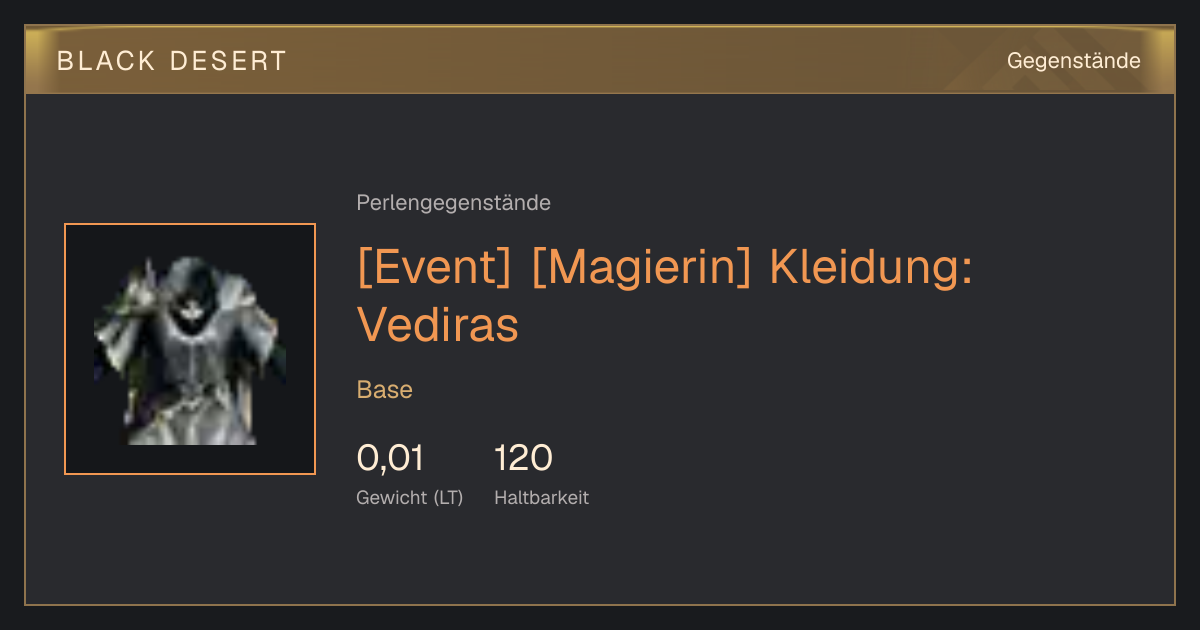Open the Gegenstände link in header
Viewport: 1200px width, 630px height.
pyautogui.click(x=1073, y=60)
